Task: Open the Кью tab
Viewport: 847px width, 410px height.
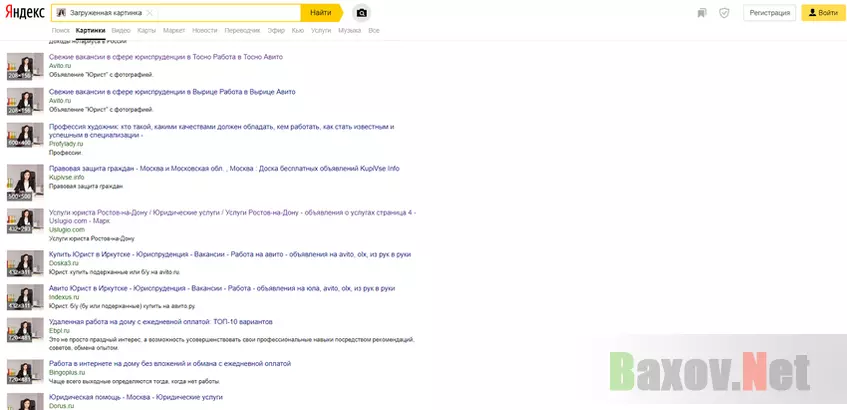Action: tap(298, 31)
